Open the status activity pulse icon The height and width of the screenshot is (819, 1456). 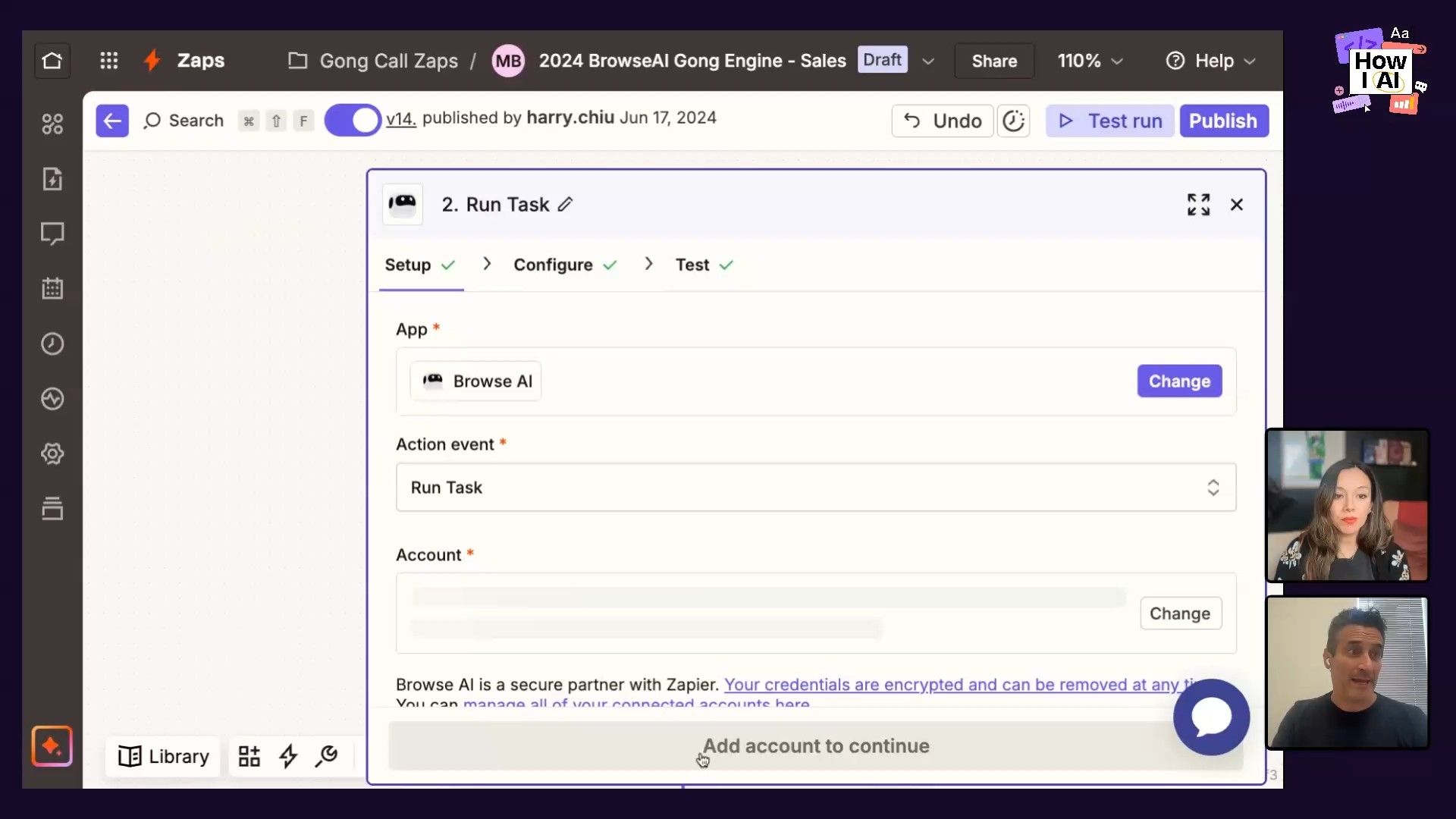[52, 399]
